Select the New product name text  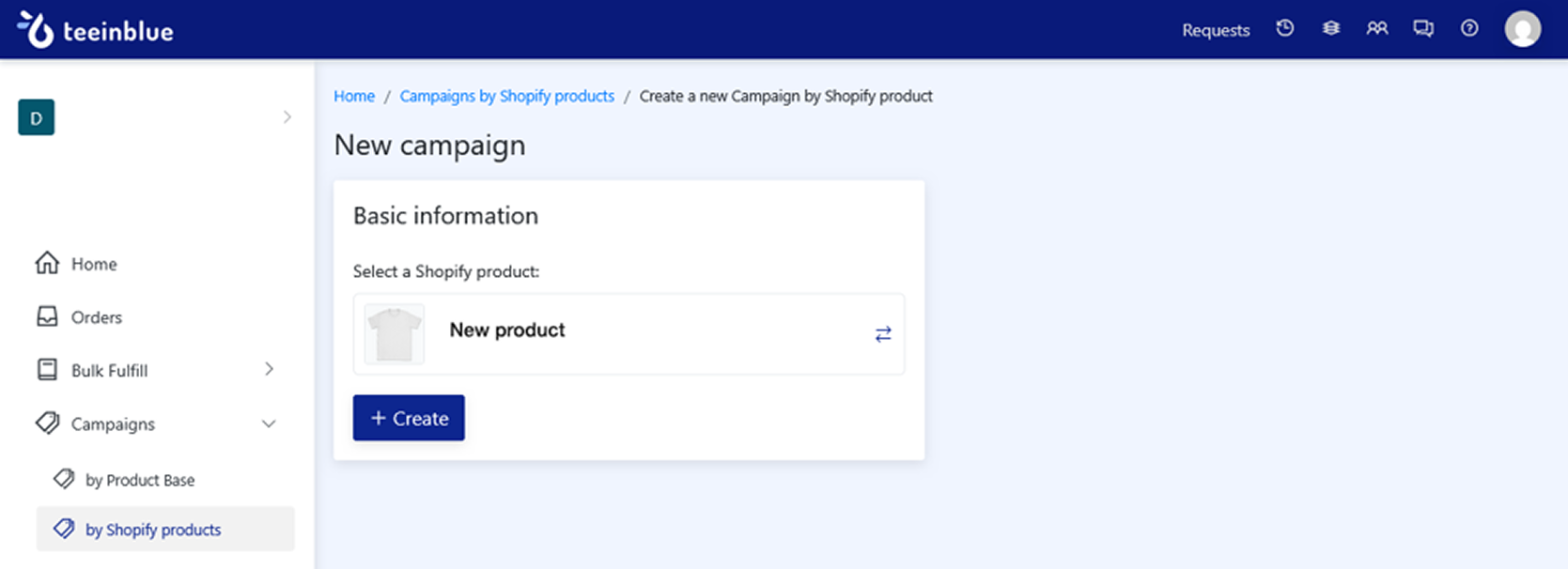(x=507, y=330)
